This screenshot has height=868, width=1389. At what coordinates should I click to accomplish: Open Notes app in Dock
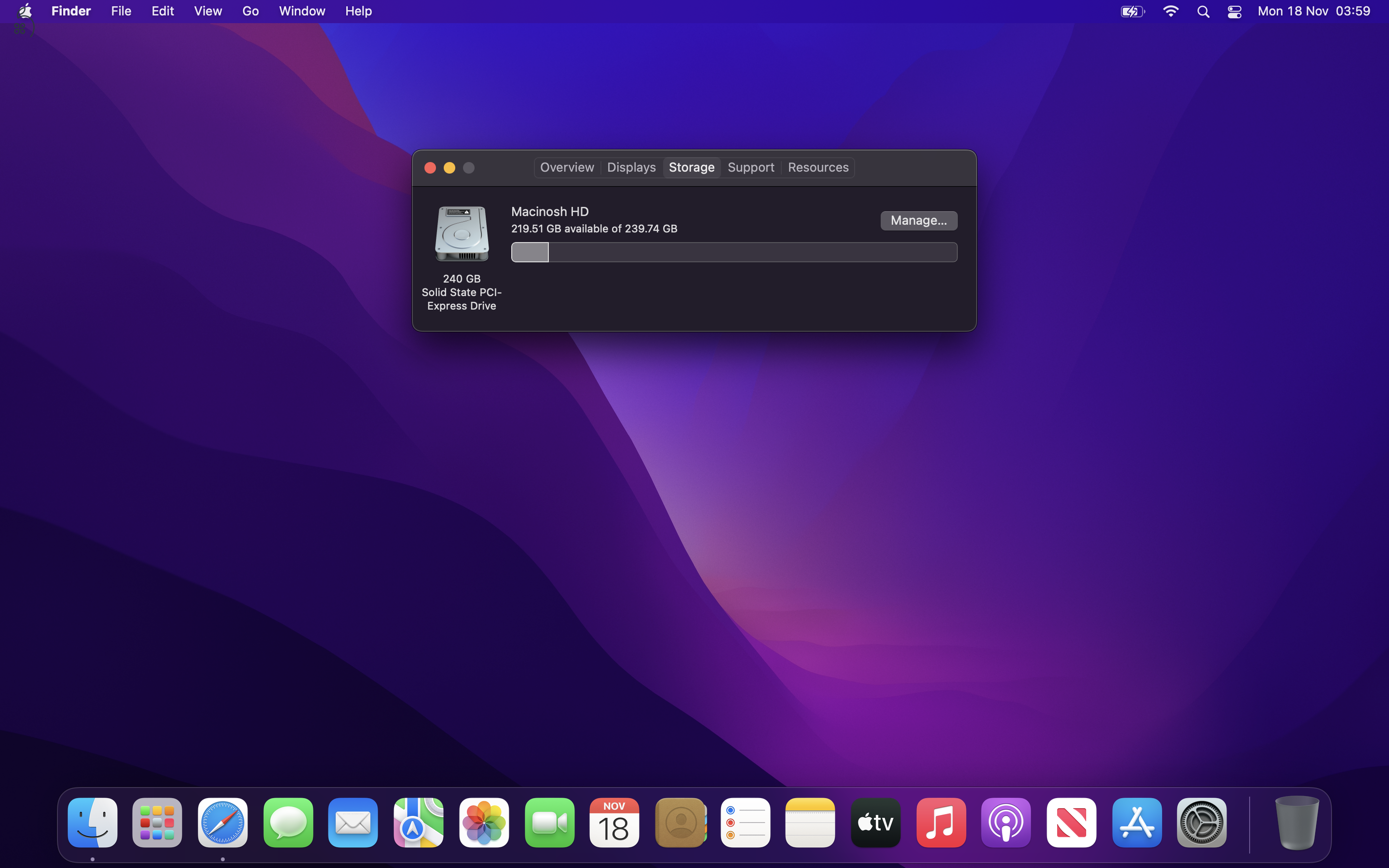coord(810,822)
